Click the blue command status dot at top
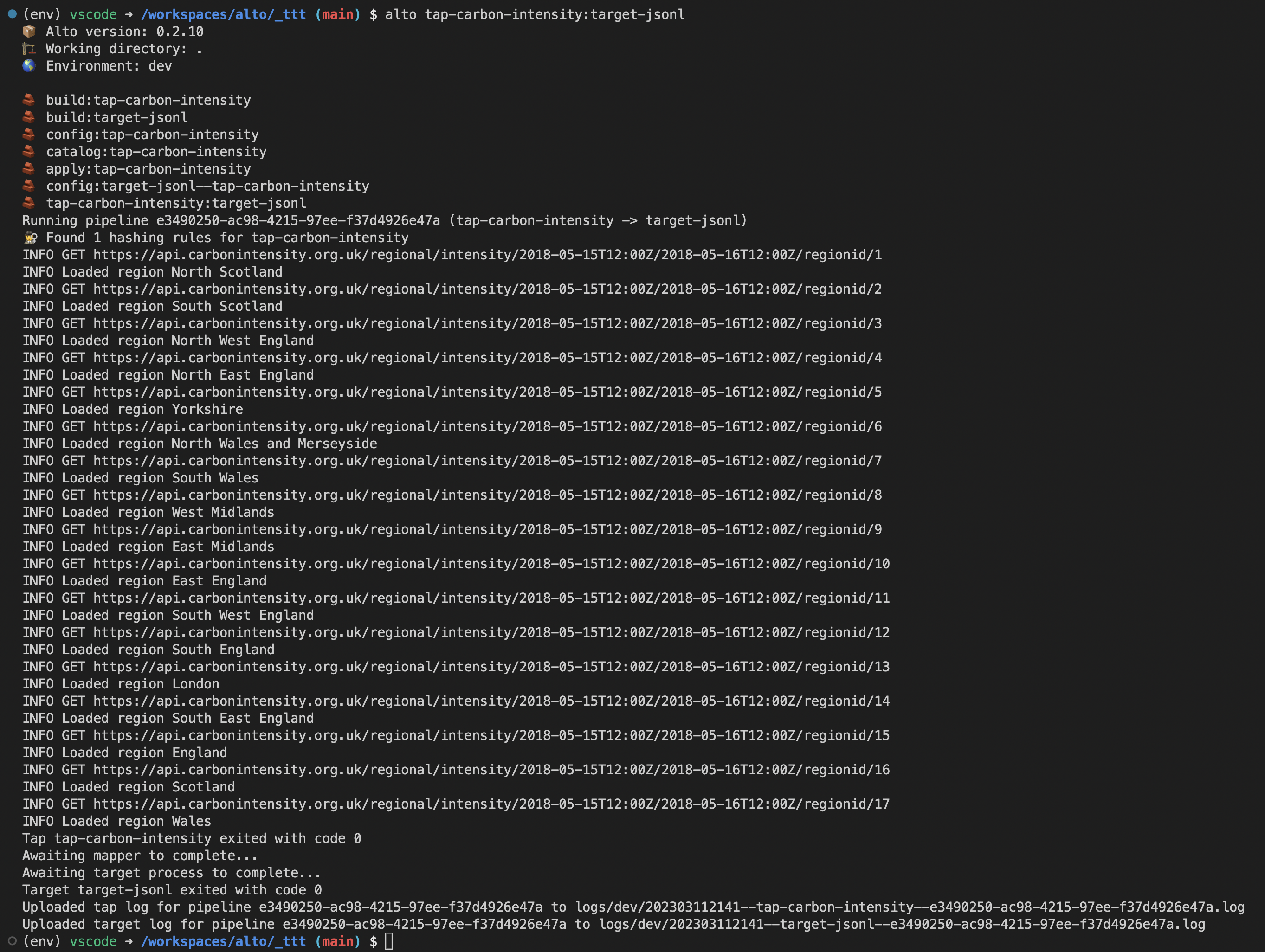Screen dimensions: 1265x952 tap(12, 14)
